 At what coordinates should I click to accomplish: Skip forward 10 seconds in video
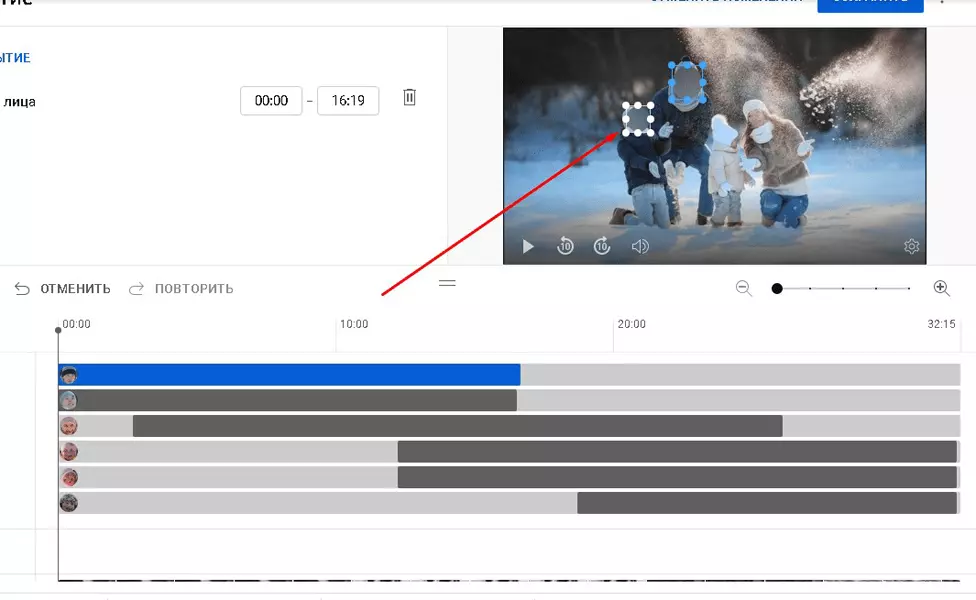click(x=602, y=246)
